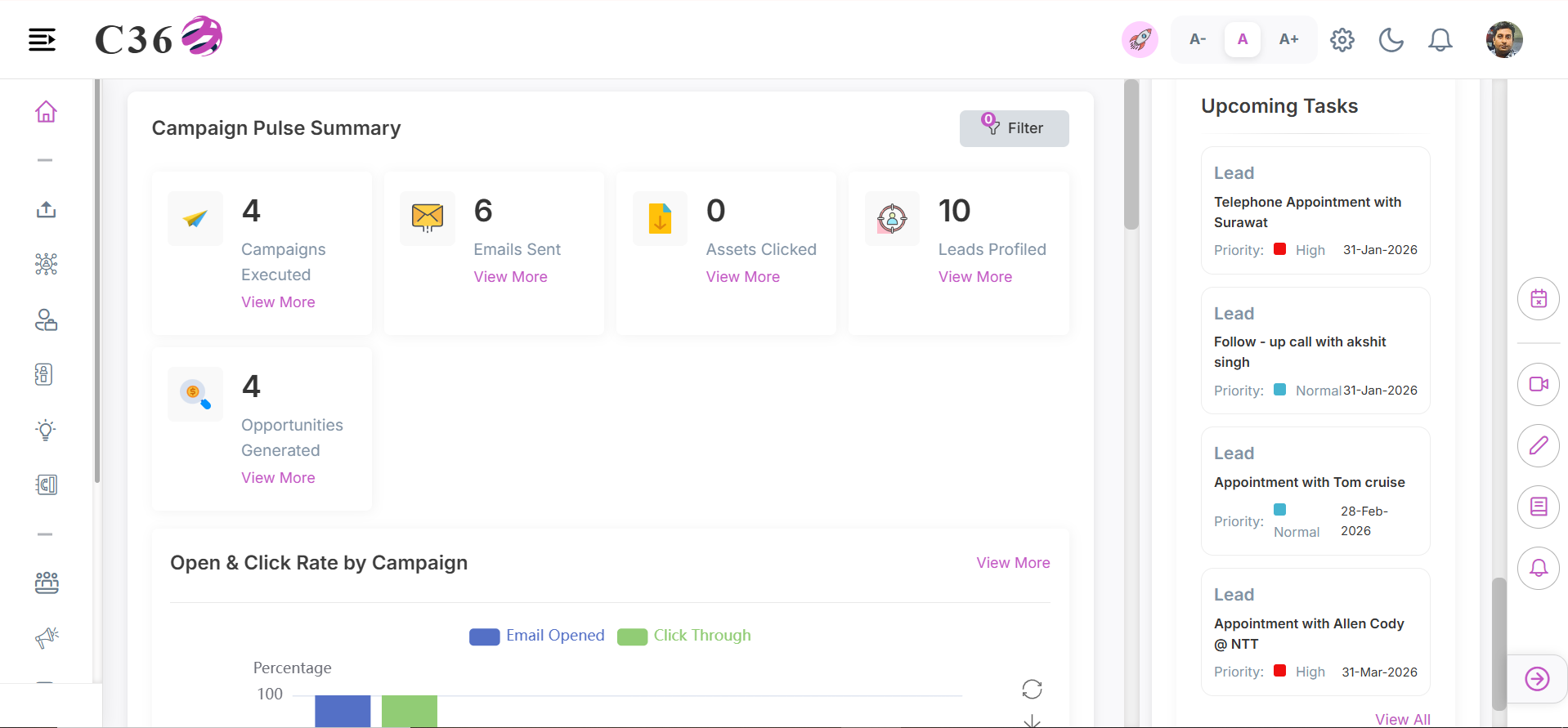1568x728 pixels.
Task: Click the pencil edit icon on right rail
Action: coord(1539,445)
